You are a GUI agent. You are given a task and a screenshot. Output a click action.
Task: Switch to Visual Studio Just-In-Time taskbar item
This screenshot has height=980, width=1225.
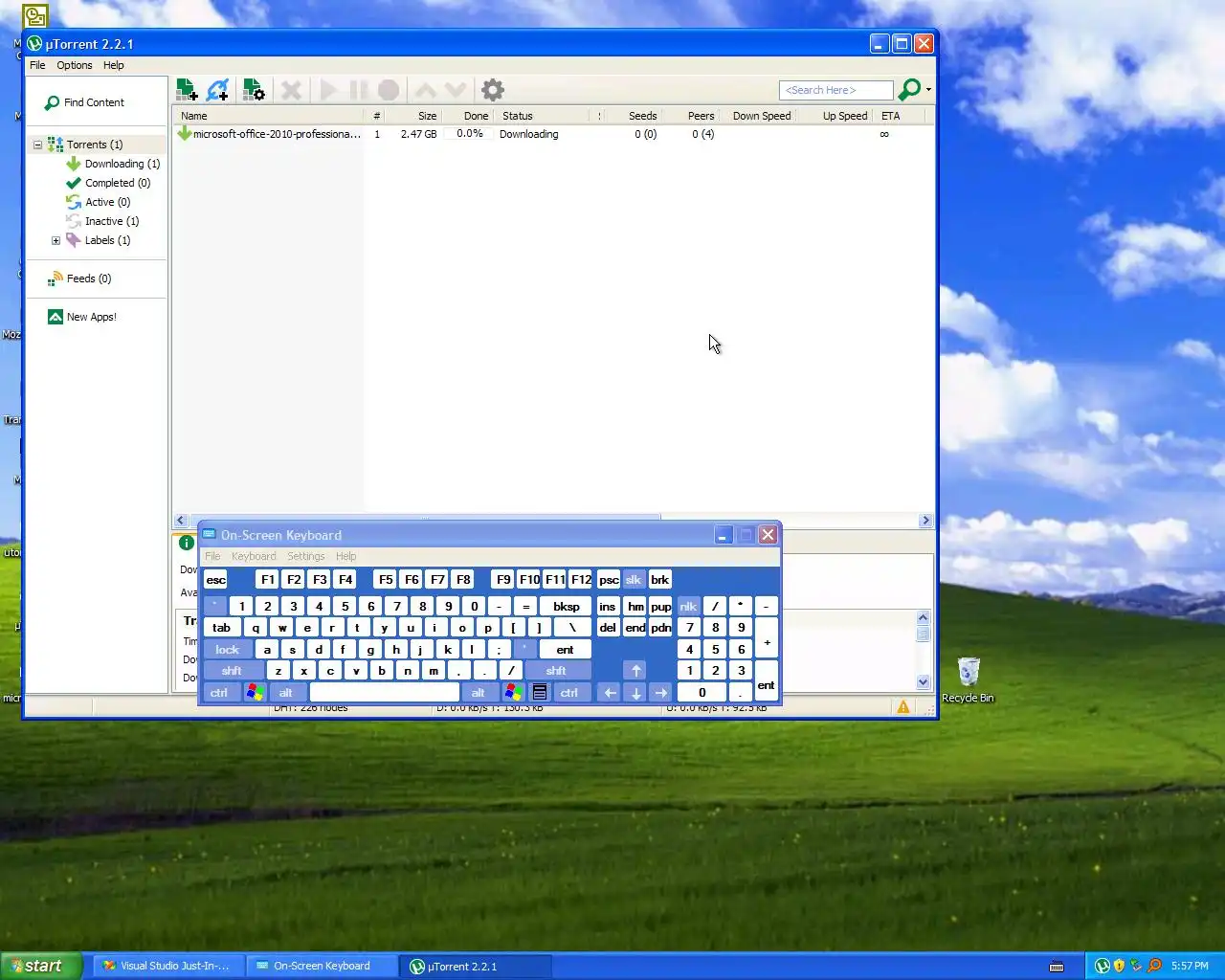pos(167,967)
